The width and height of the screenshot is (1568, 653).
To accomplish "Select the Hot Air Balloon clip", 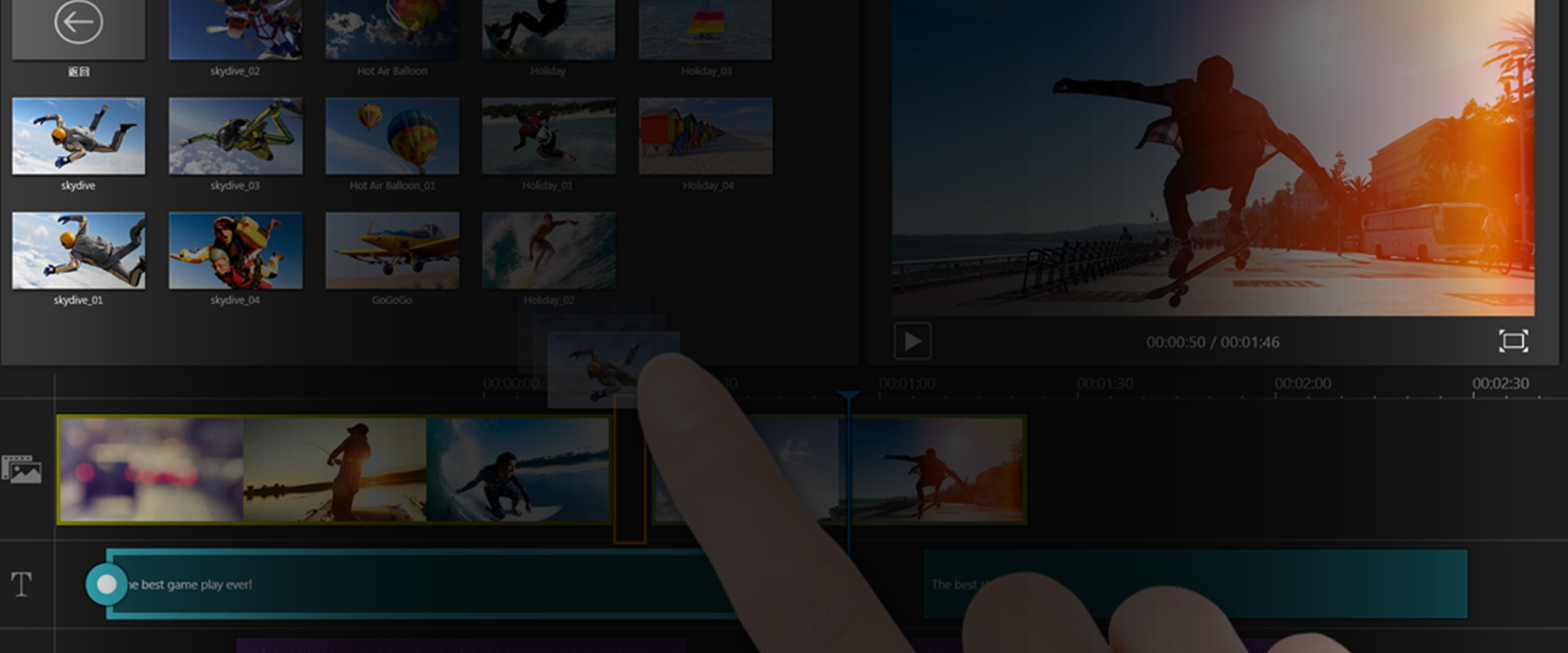I will pos(392,29).
